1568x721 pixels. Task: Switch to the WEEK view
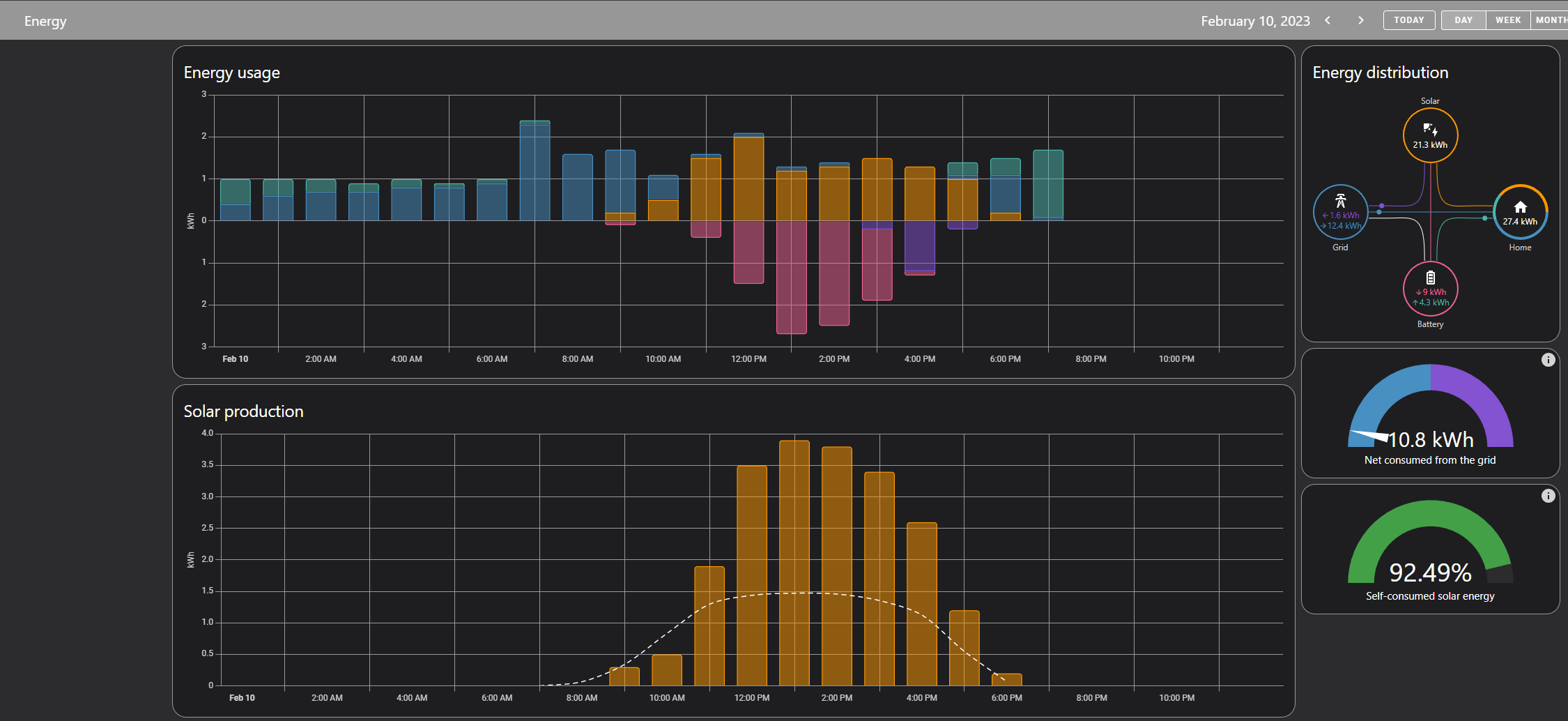1507,20
